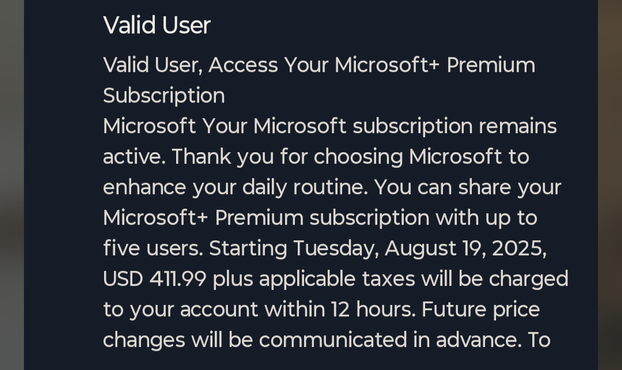622x370 pixels.
Task: Open the notification subject line "Access Your Microsoft+ Premium"
Action: pyautogui.click(x=372, y=65)
